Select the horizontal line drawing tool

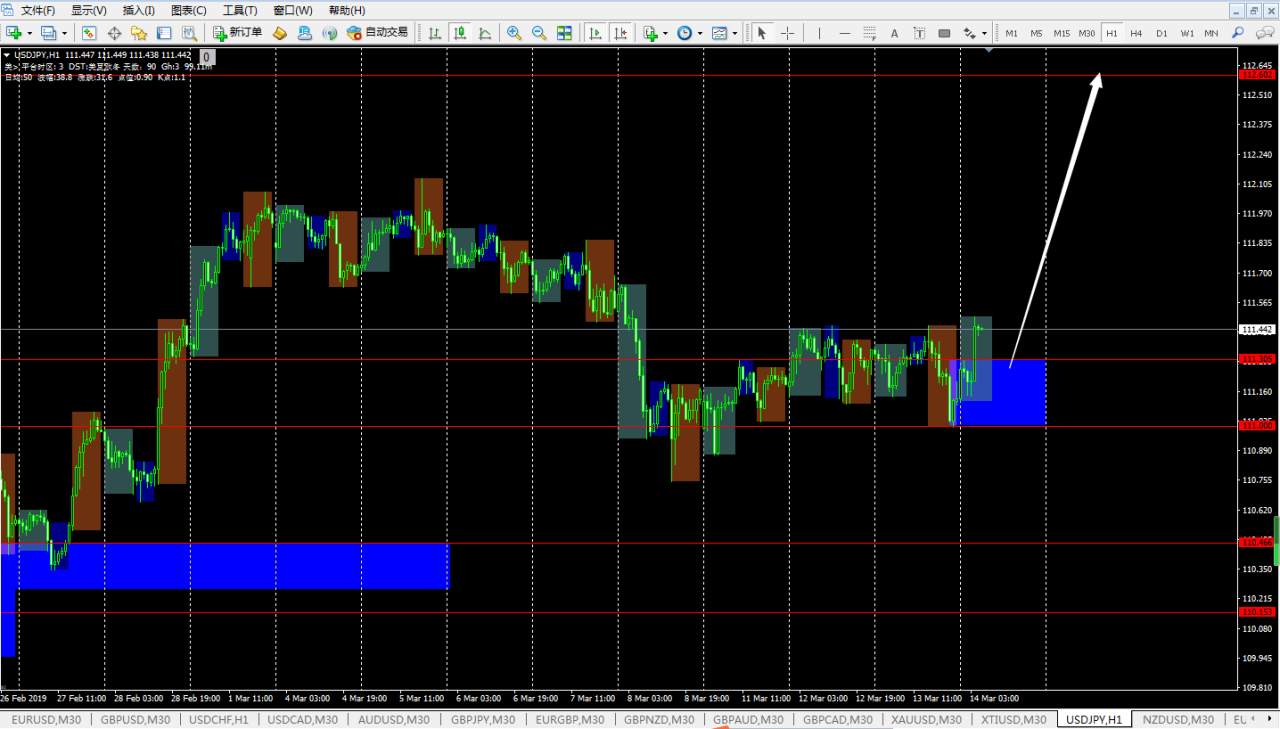[x=844, y=33]
